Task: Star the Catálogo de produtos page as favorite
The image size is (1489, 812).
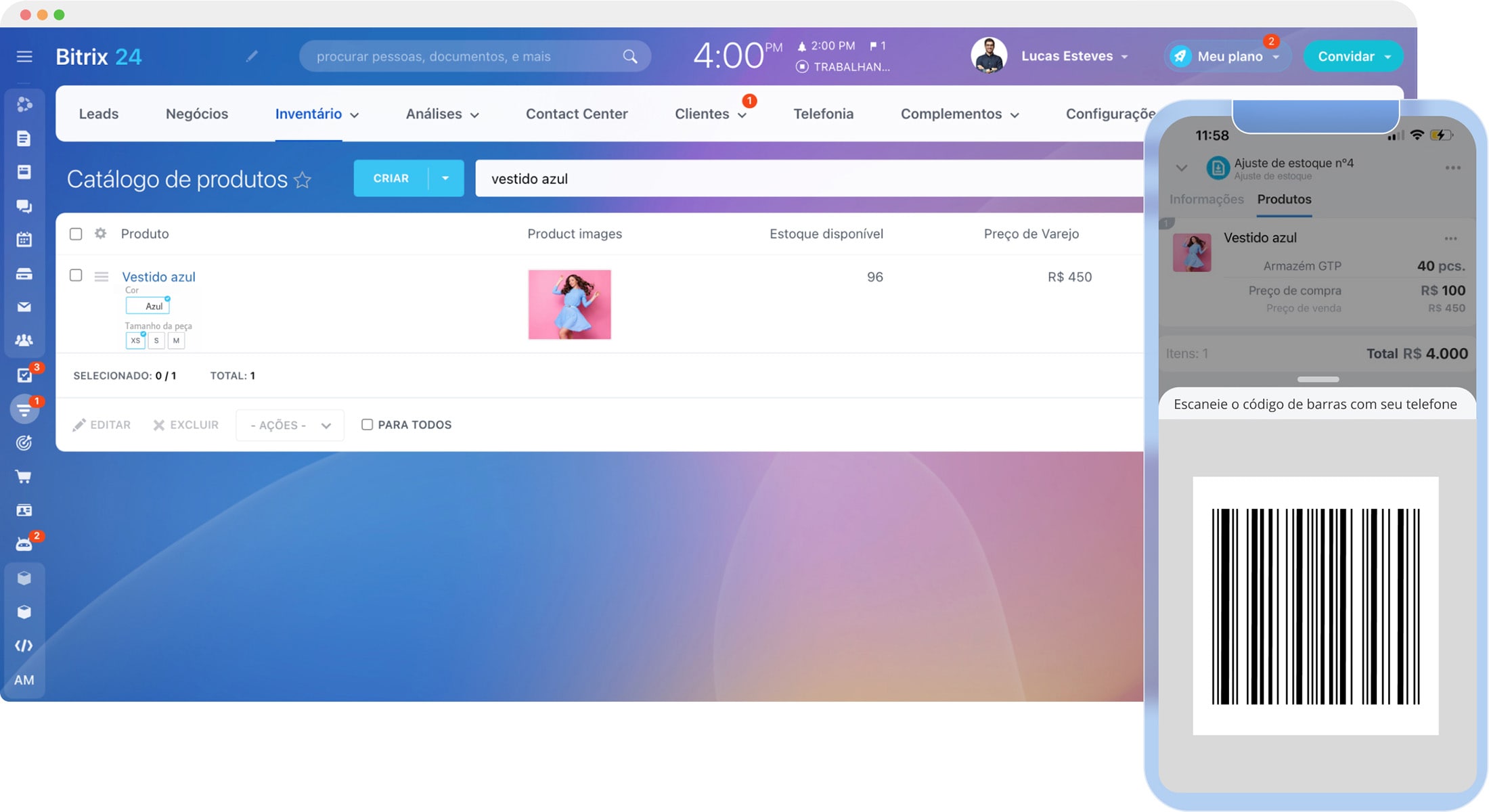Action: coord(304,180)
